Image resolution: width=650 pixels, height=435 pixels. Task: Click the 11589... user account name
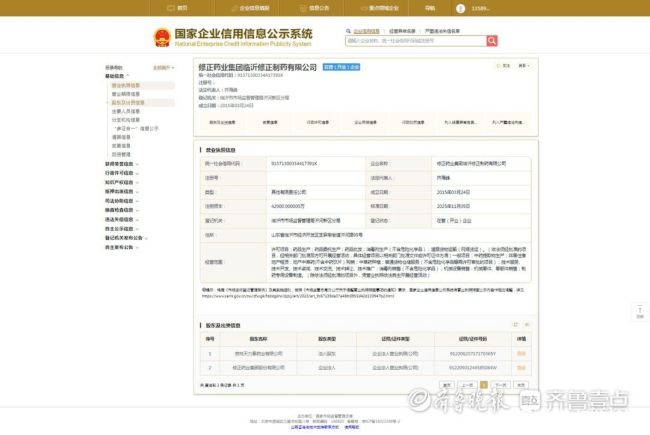(x=480, y=8)
